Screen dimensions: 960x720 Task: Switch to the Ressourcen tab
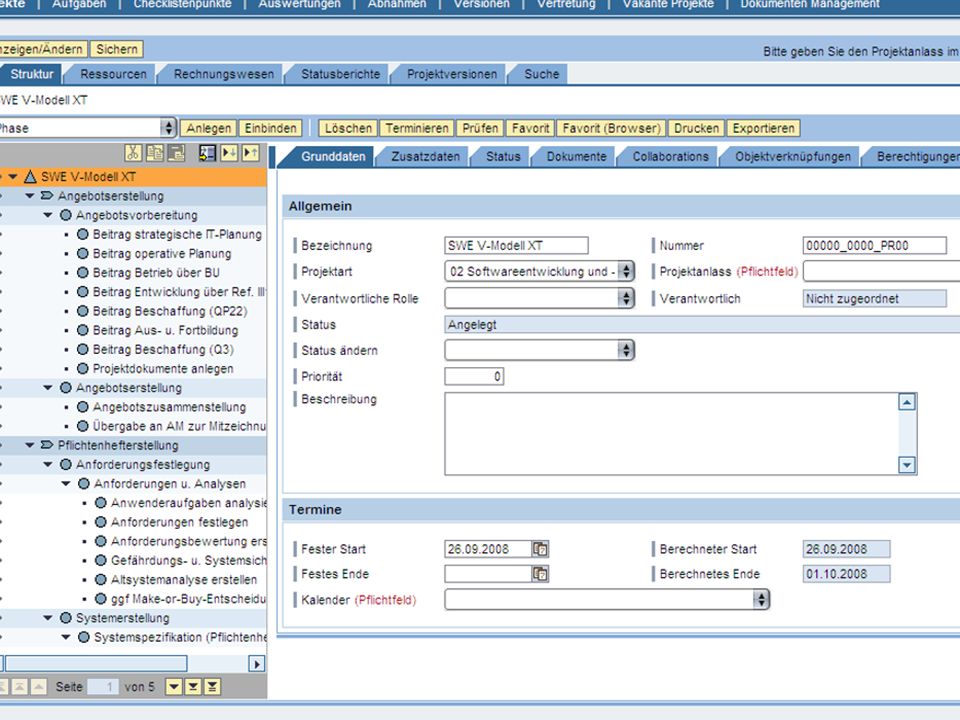pyautogui.click(x=113, y=74)
